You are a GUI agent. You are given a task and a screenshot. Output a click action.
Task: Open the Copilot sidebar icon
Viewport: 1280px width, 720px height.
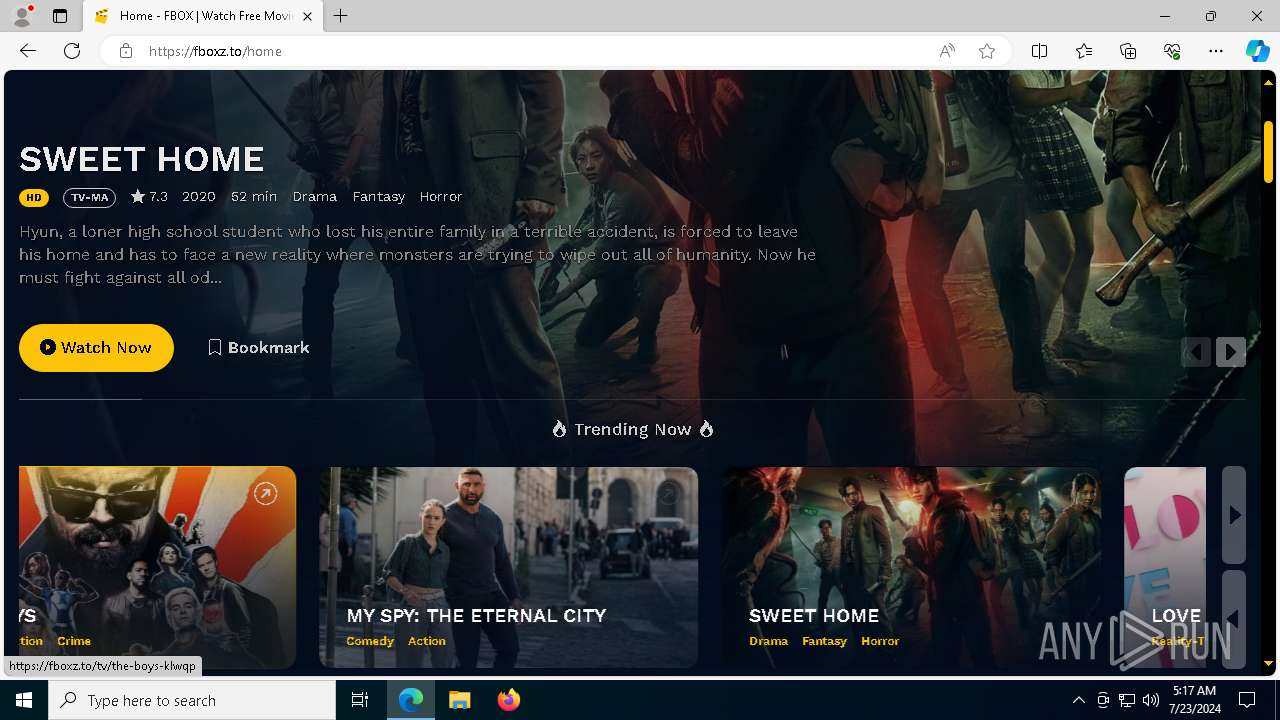pos(1257,51)
